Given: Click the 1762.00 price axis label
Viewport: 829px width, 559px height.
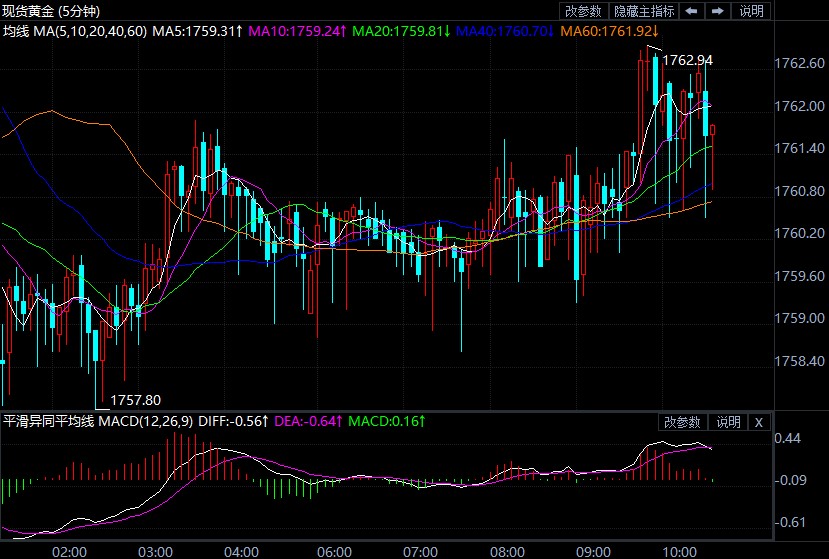Looking at the screenshot, I should (x=799, y=106).
